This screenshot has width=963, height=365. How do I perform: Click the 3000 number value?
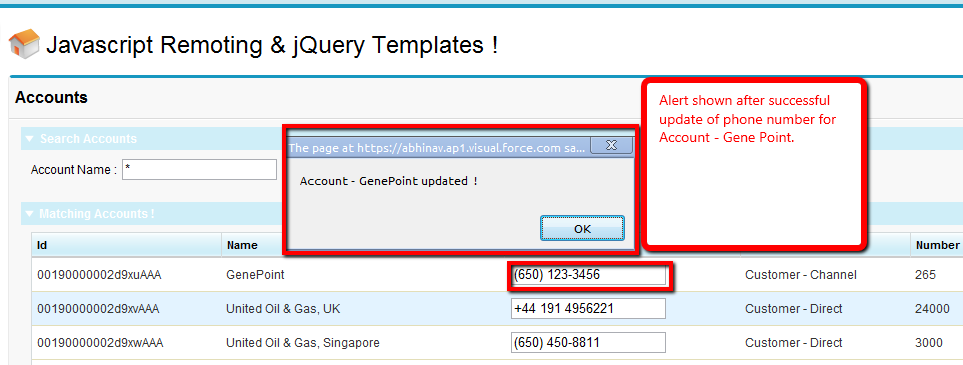pos(929,343)
